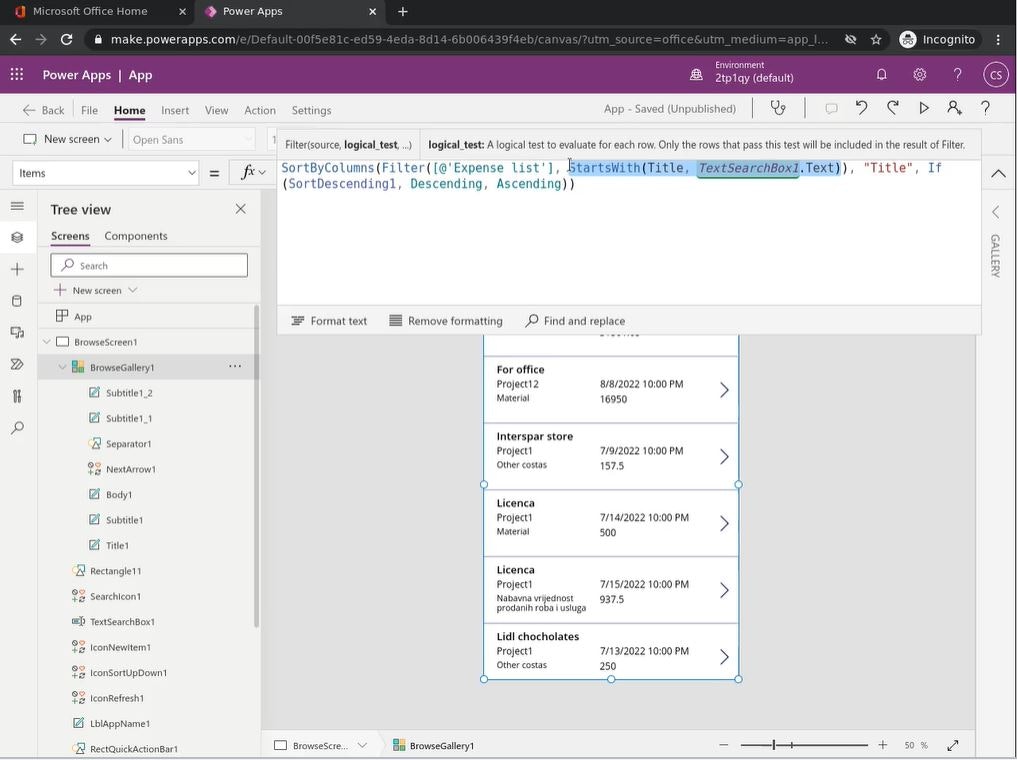Open the toolbar help question mark
This screenshot has height=760, width=1017.
coord(985,108)
